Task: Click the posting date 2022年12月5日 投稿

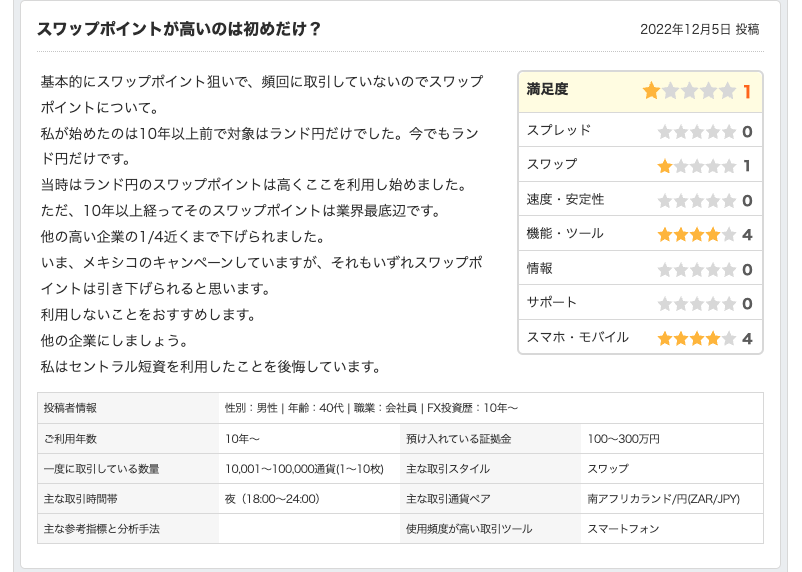Action: click(x=699, y=30)
